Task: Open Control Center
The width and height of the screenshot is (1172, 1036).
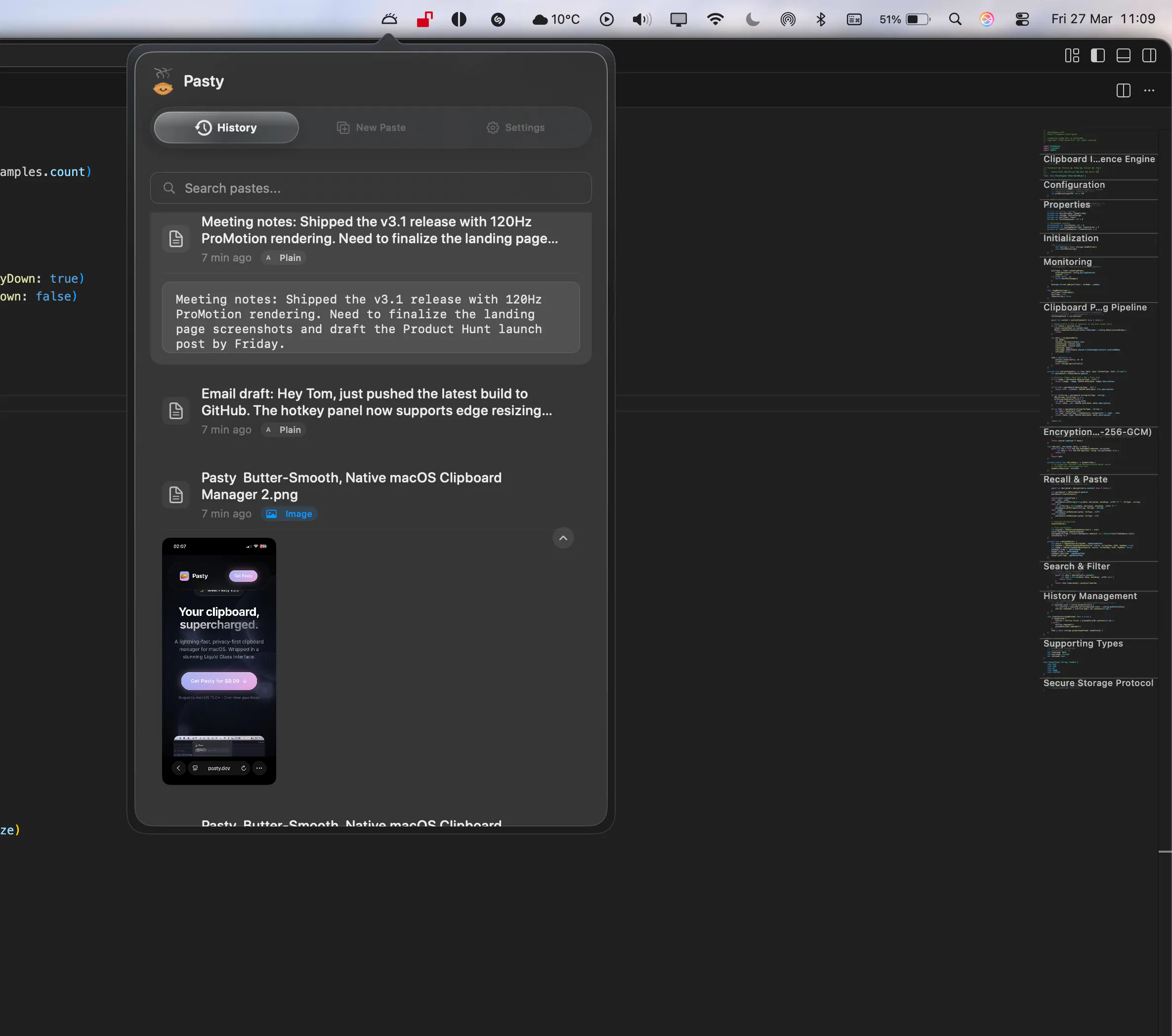Action: [x=1022, y=19]
